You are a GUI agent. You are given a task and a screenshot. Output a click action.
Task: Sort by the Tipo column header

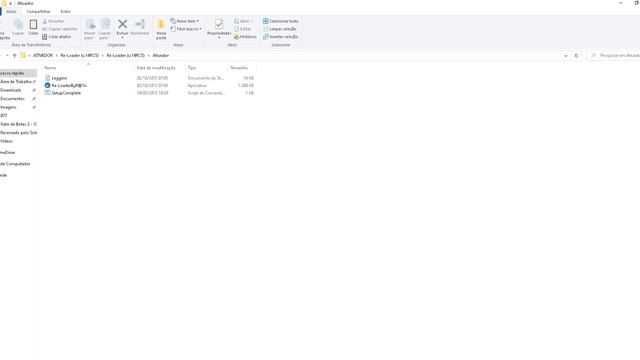pyautogui.click(x=192, y=68)
